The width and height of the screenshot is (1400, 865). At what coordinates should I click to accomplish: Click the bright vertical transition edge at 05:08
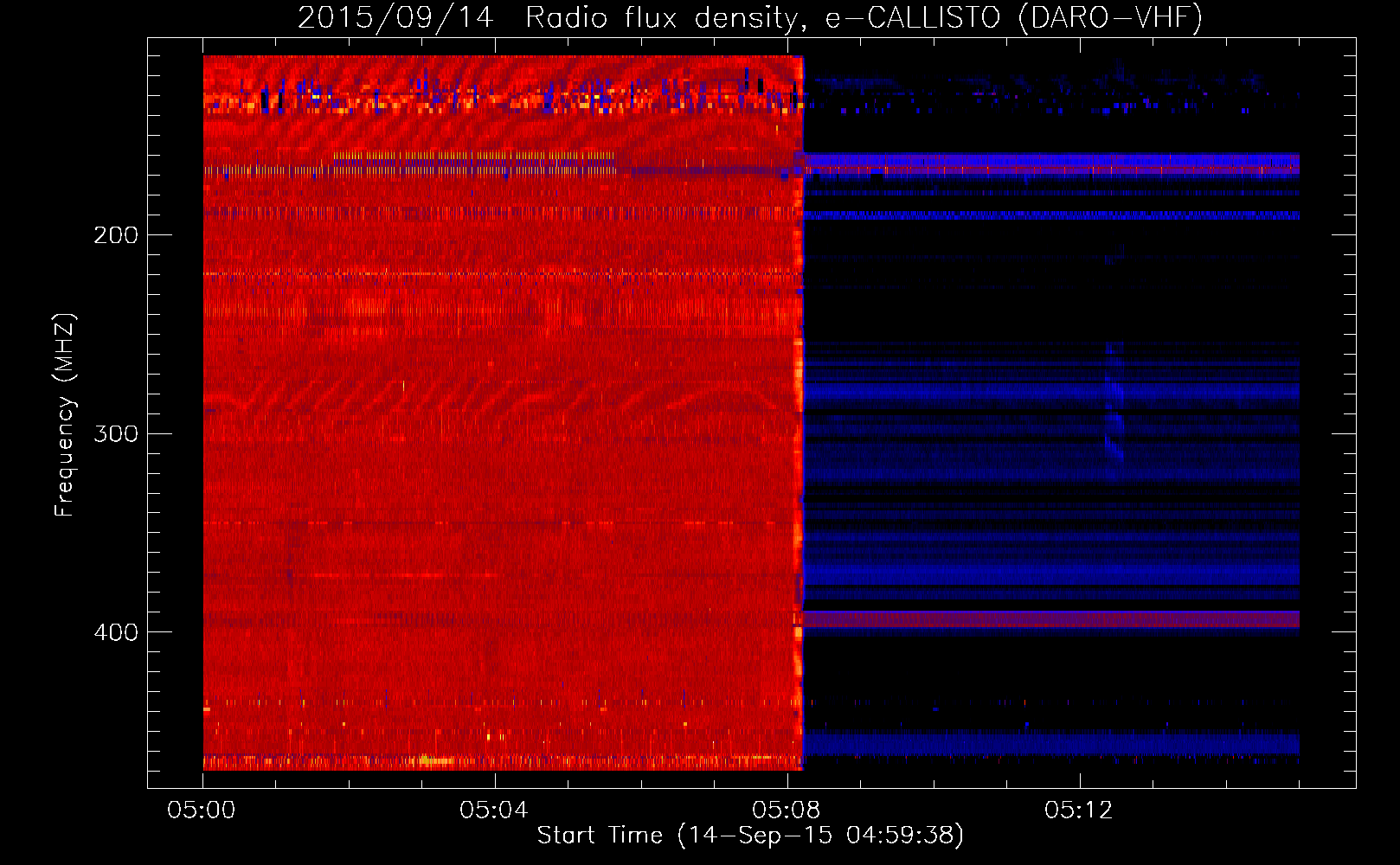799,413
